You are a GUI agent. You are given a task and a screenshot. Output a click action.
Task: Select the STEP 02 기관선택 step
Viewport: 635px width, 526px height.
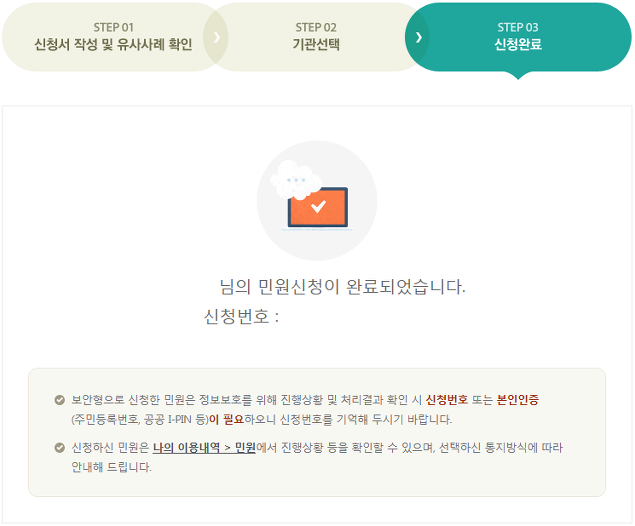316,37
